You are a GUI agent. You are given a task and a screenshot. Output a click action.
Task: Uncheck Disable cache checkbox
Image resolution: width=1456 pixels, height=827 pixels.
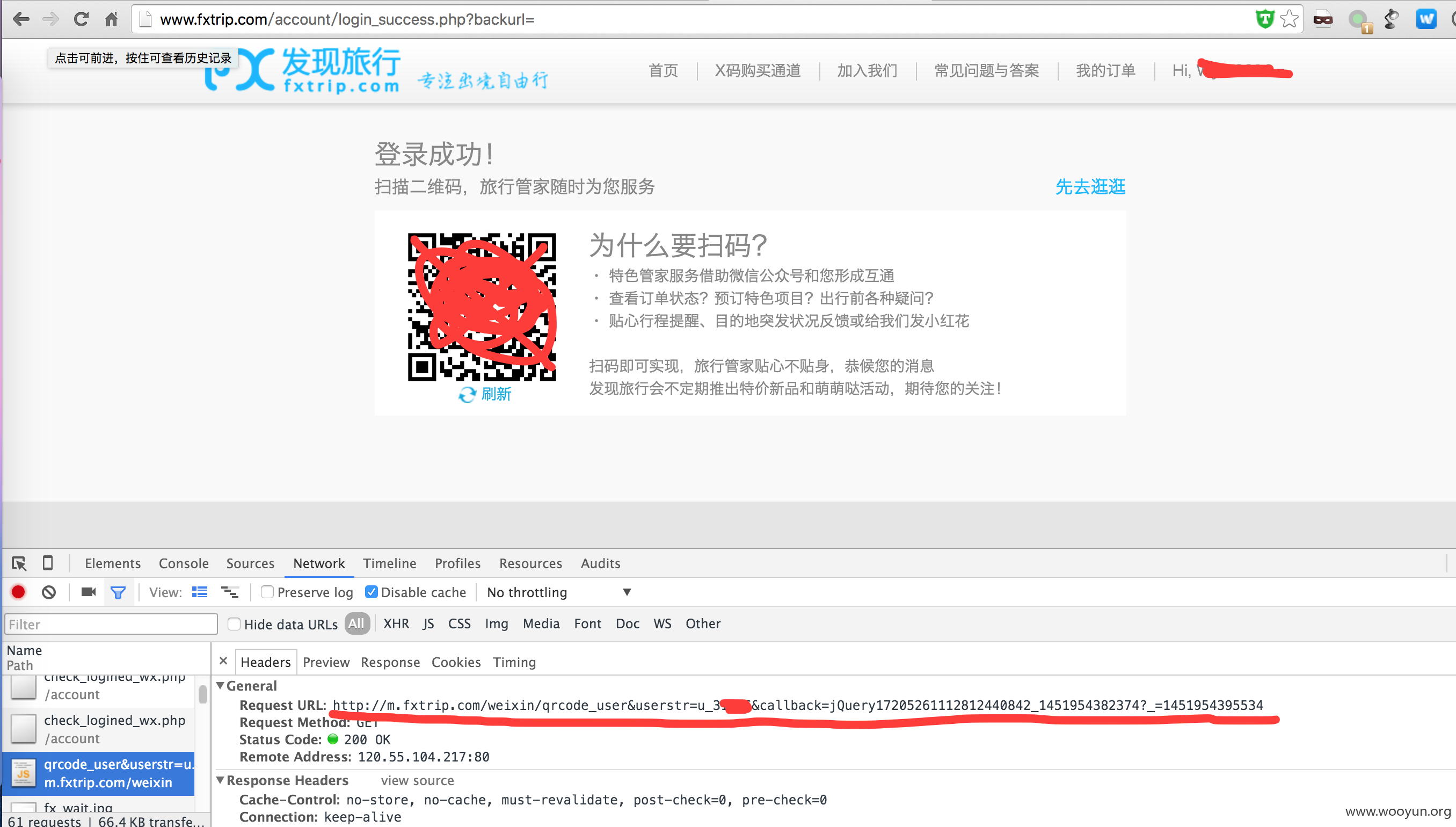[372, 592]
